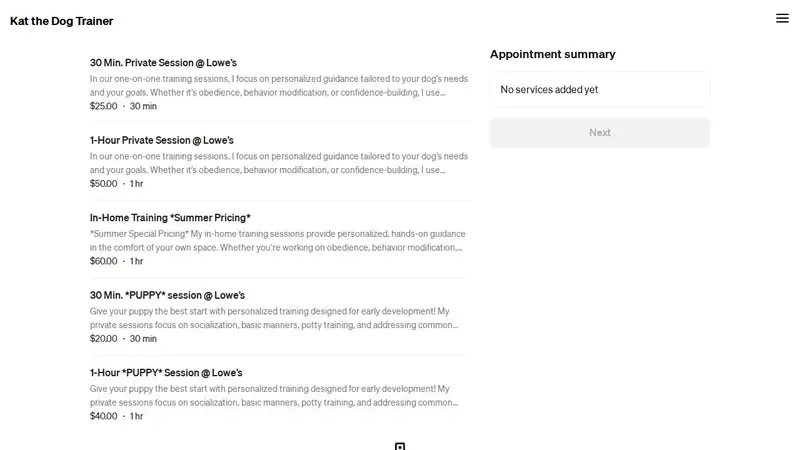Click the Kat the Dog Trainer title
Screen dimensions: 800x450
pos(62,21)
